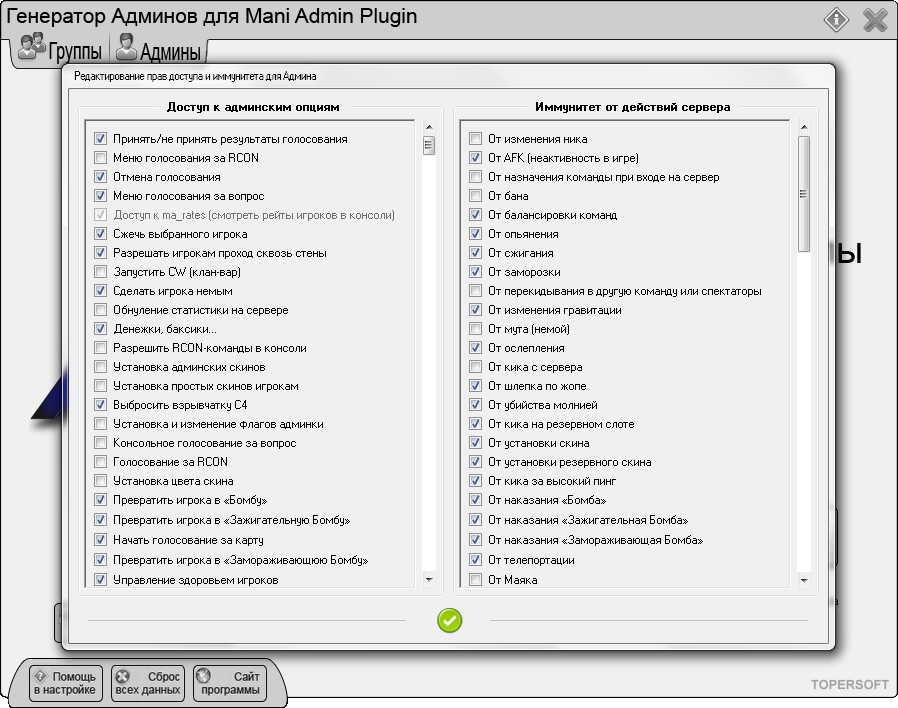
Task: Click Сброс всех данных button
Action: (x=148, y=683)
